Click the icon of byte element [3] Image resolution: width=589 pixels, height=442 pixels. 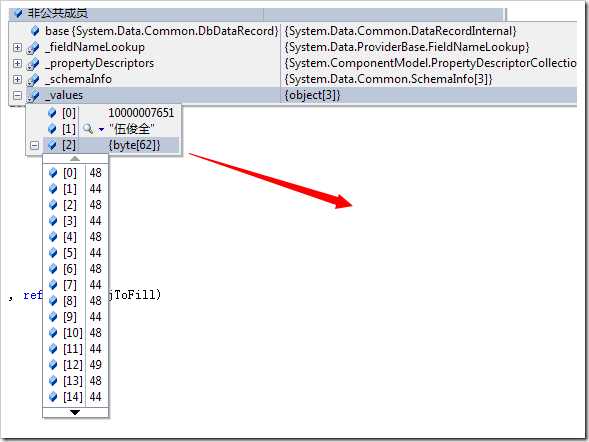[53, 221]
